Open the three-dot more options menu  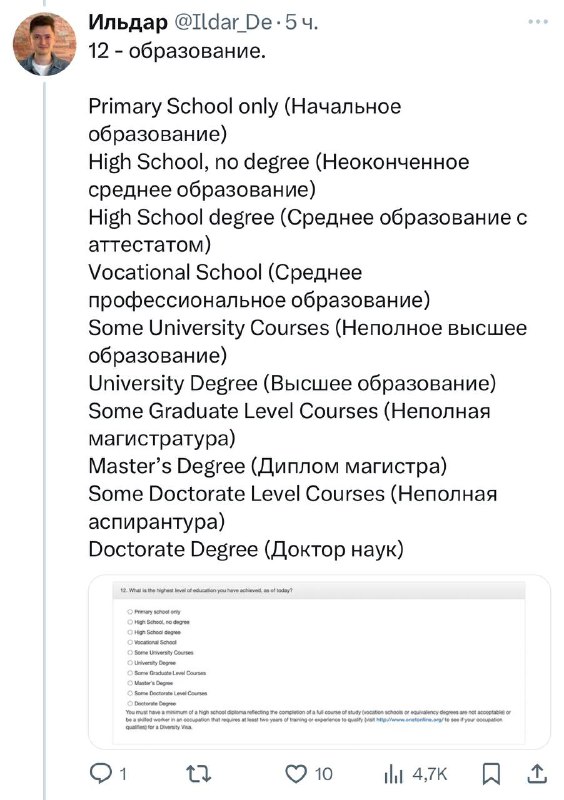pyautogui.click(x=538, y=22)
